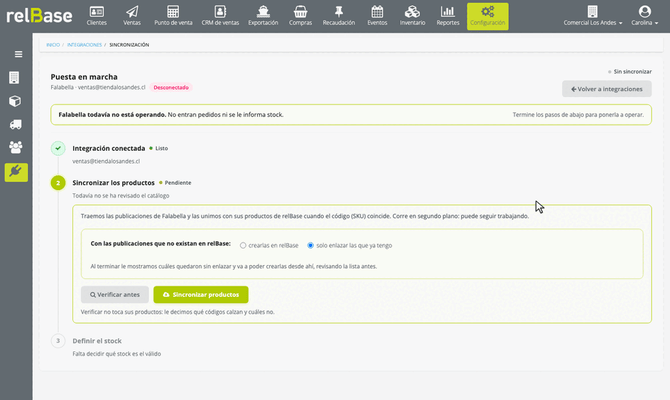Screen dimensions: 670x400
Task: Open the Reportes chart icon
Action: [x=448, y=11]
